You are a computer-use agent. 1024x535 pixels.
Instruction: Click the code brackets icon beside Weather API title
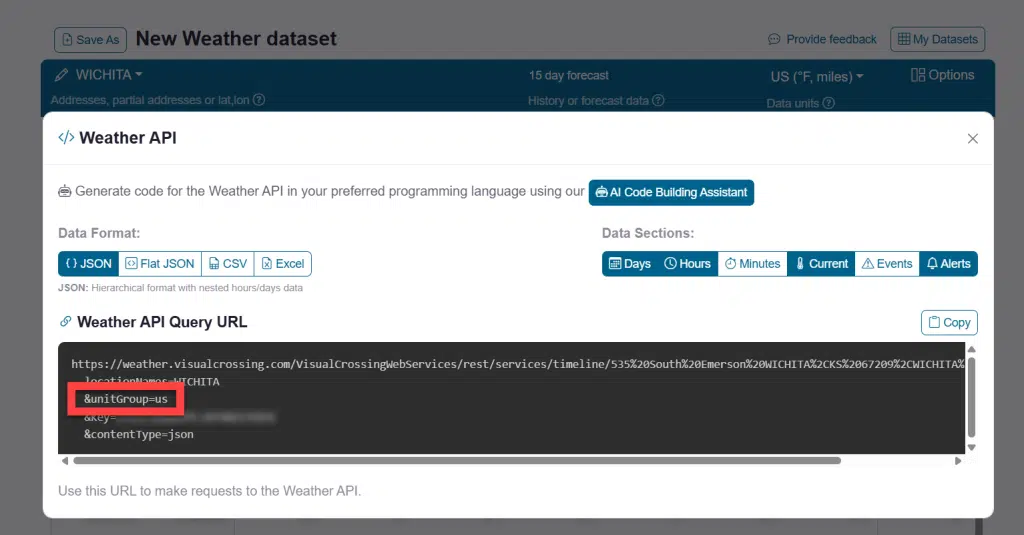point(66,137)
